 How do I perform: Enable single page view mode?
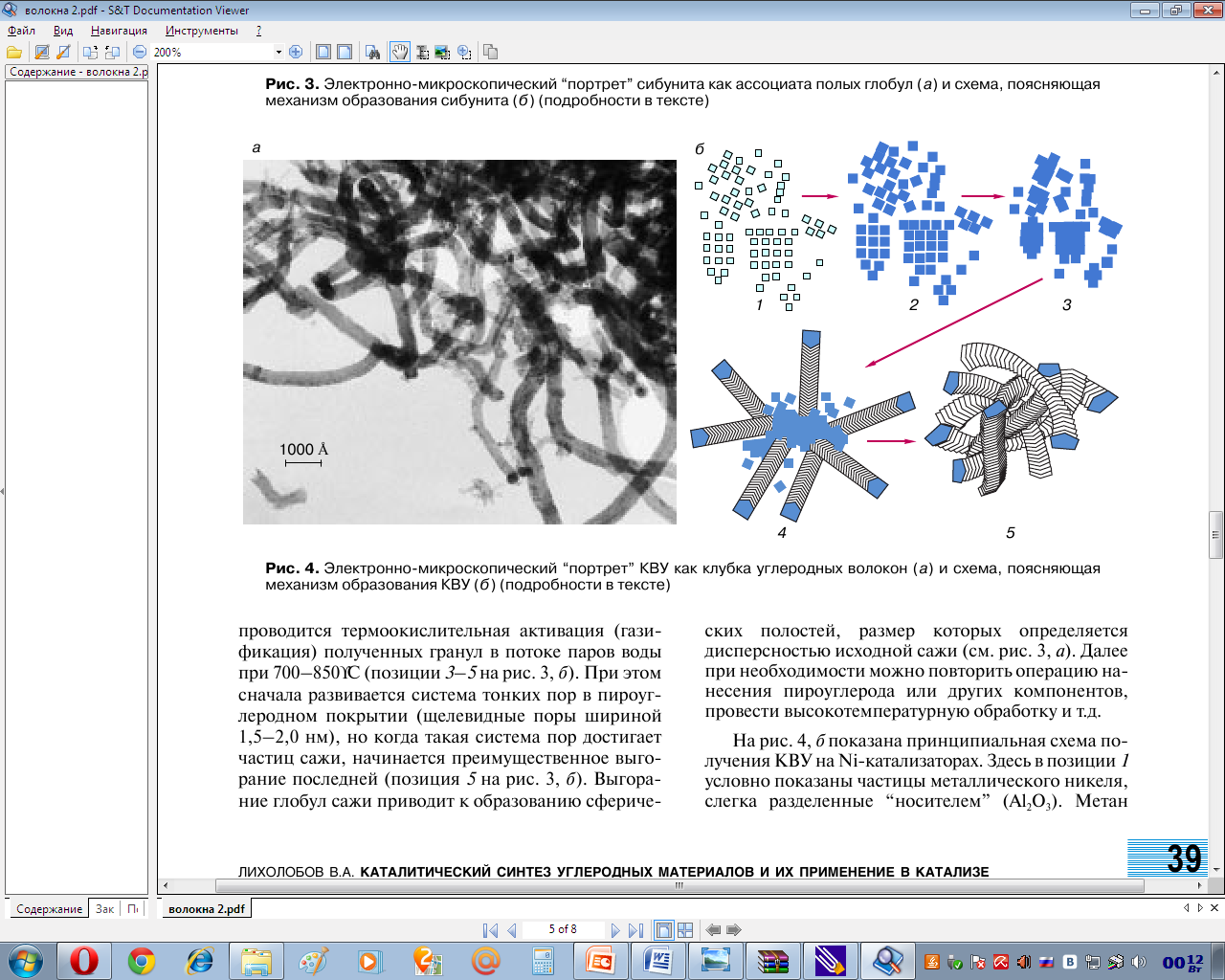(x=663, y=930)
